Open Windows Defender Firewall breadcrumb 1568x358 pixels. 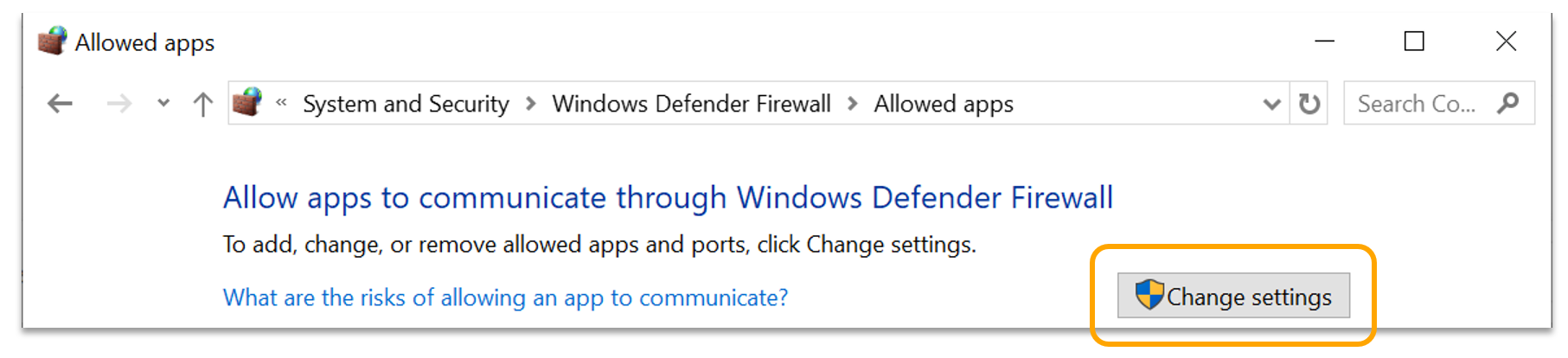691,104
